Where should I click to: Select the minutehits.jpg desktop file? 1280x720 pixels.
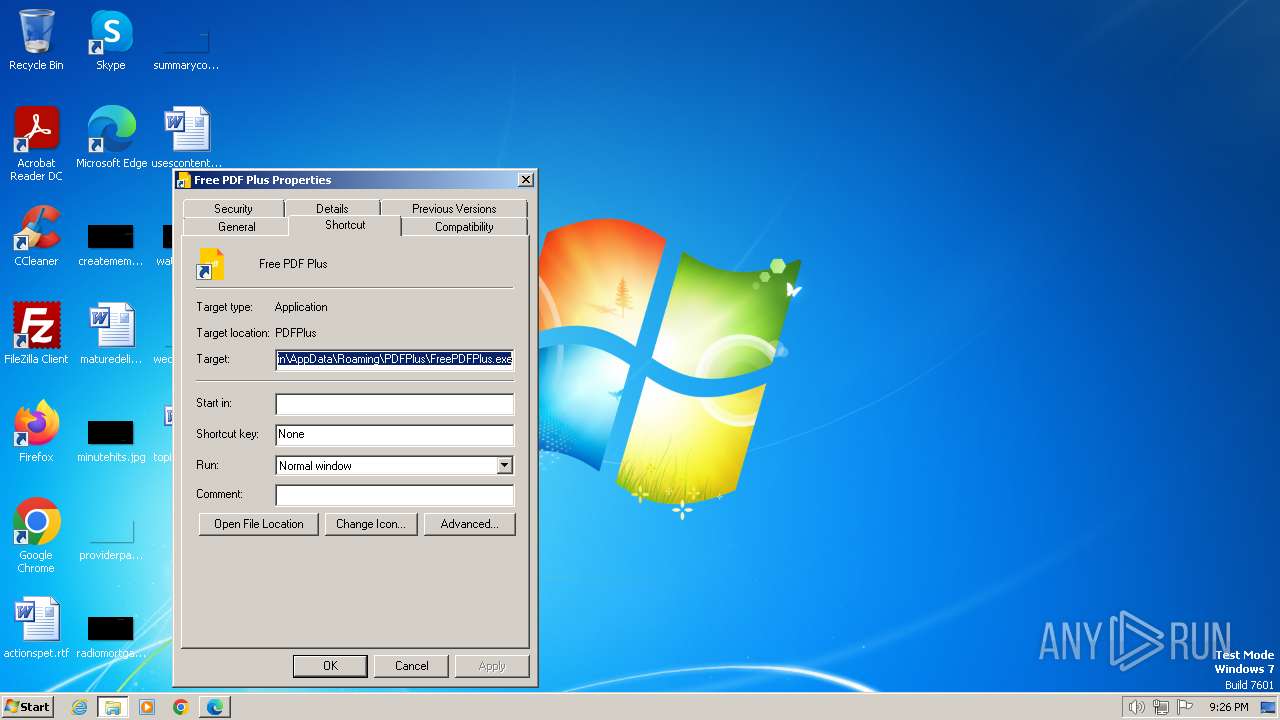111,440
